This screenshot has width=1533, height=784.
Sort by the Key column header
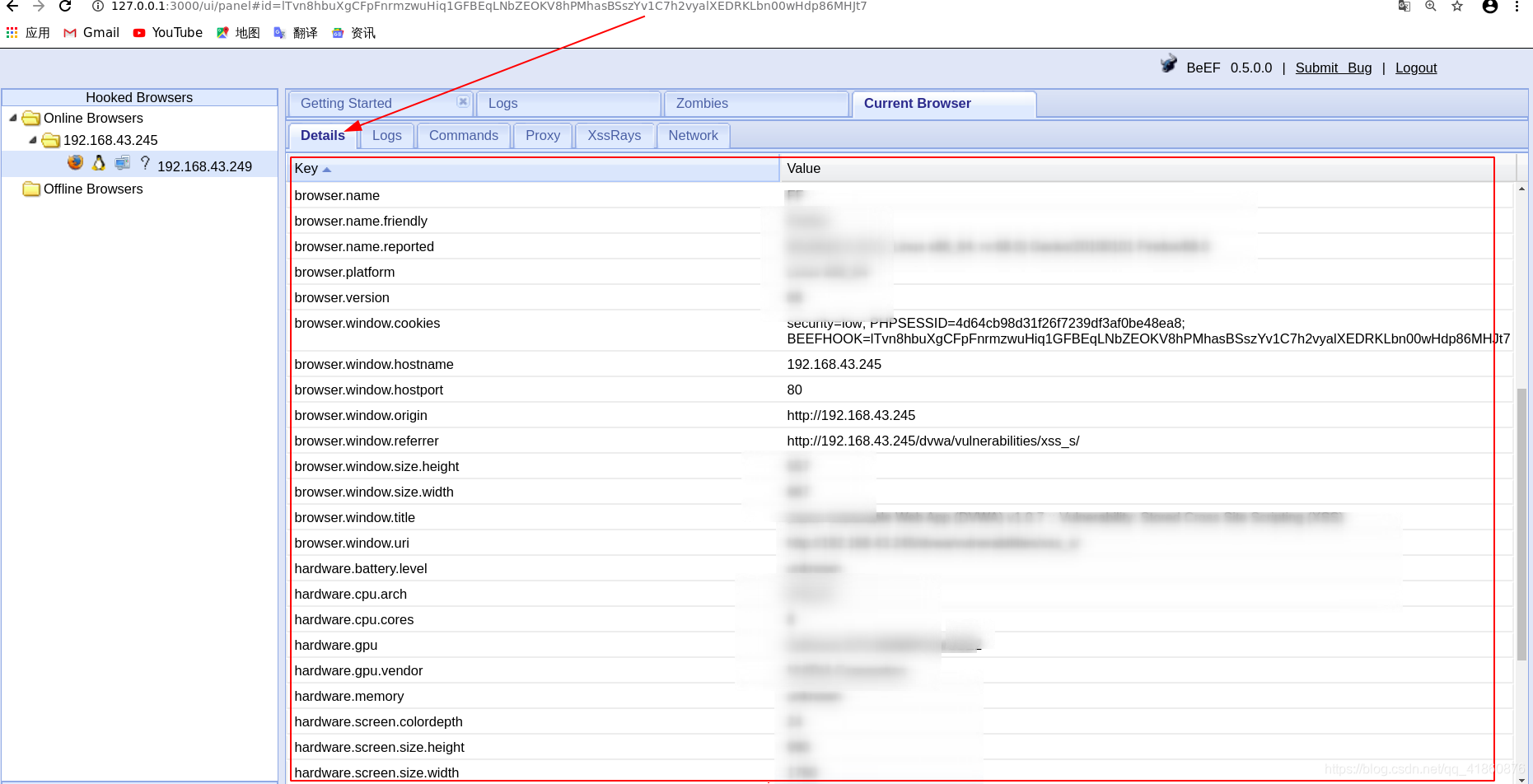coord(535,168)
